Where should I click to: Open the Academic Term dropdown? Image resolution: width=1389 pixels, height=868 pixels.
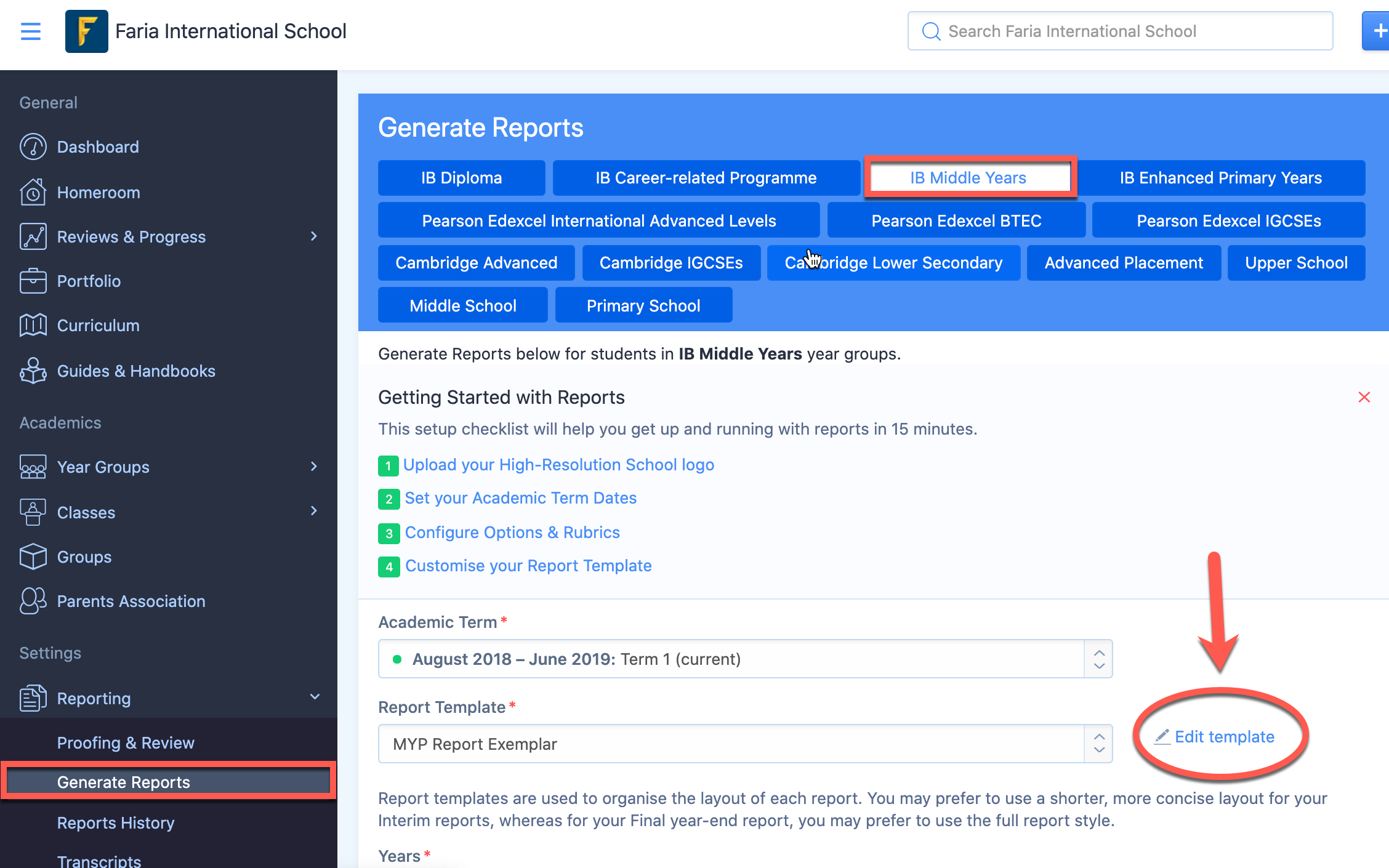[x=745, y=659]
